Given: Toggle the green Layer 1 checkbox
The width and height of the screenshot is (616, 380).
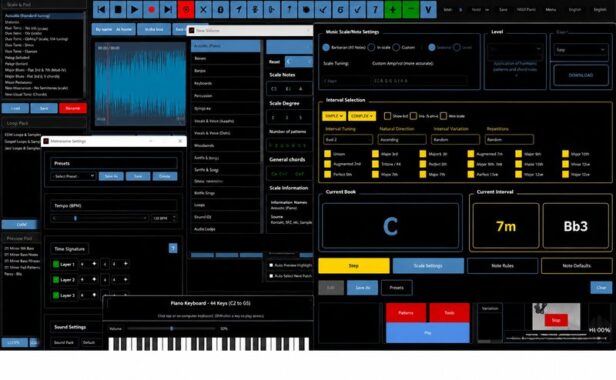Looking at the screenshot, I should coord(56,264).
